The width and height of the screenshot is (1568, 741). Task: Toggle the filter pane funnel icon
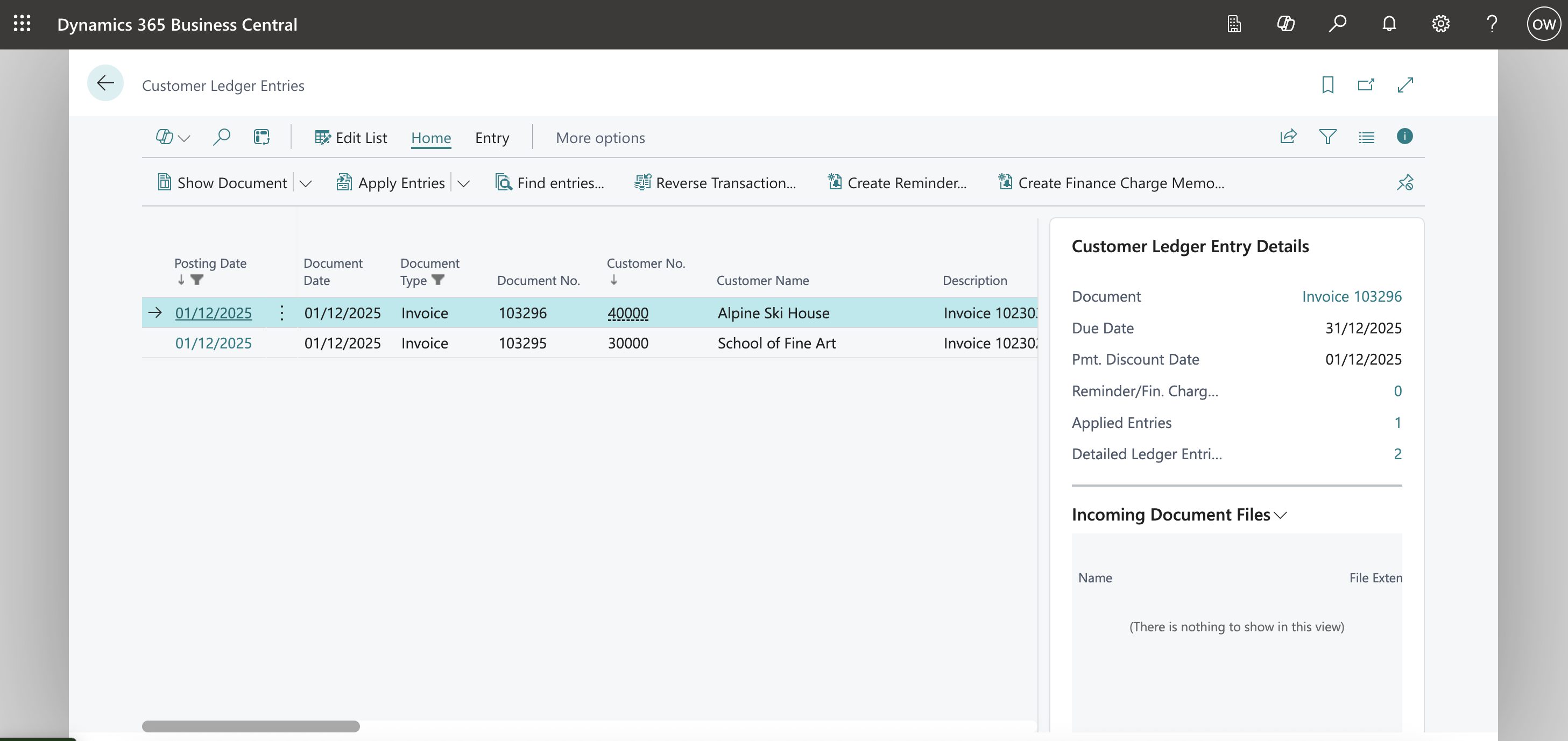point(1328,137)
